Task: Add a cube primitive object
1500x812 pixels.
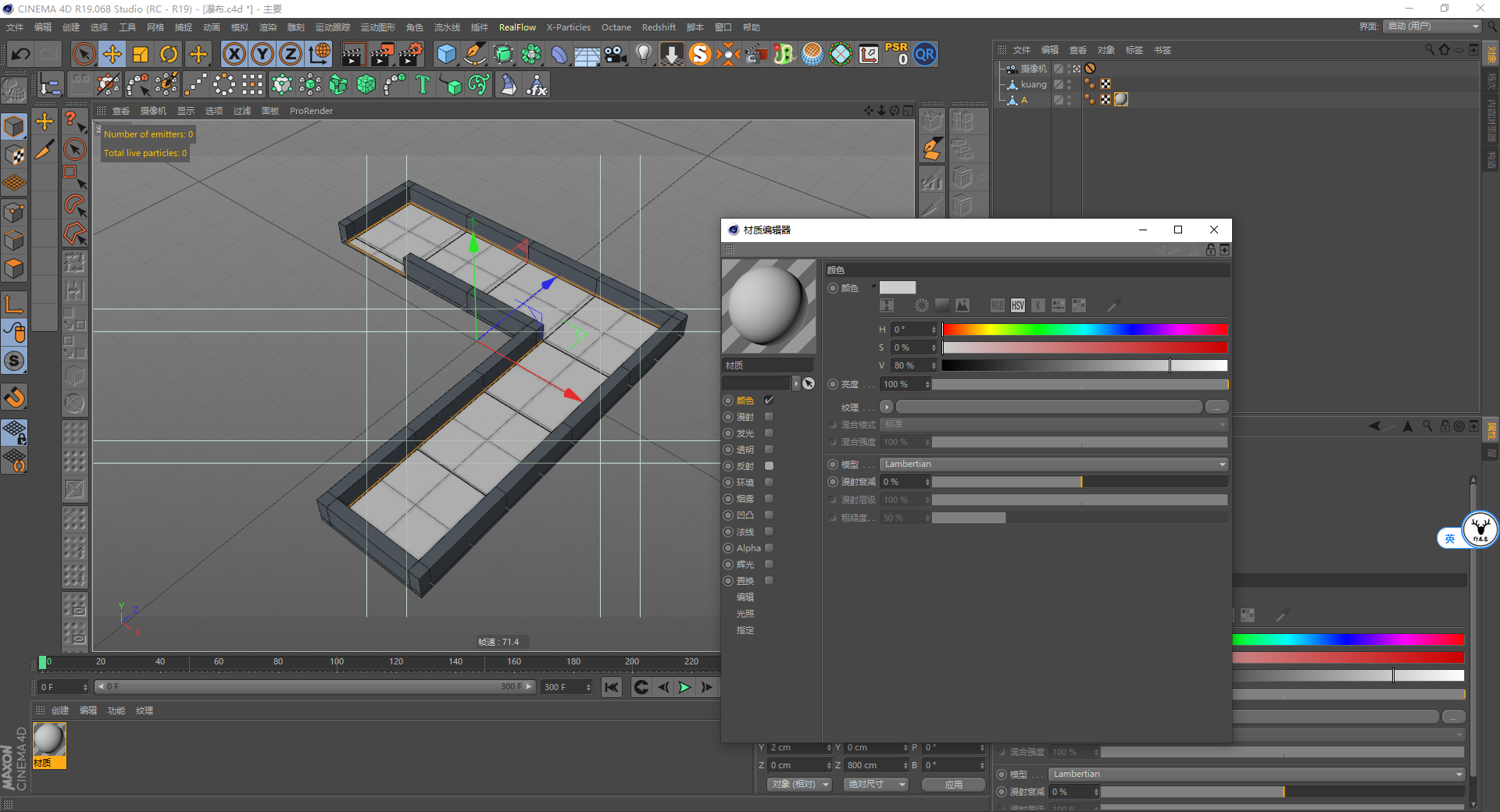Action: click(446, 54)
